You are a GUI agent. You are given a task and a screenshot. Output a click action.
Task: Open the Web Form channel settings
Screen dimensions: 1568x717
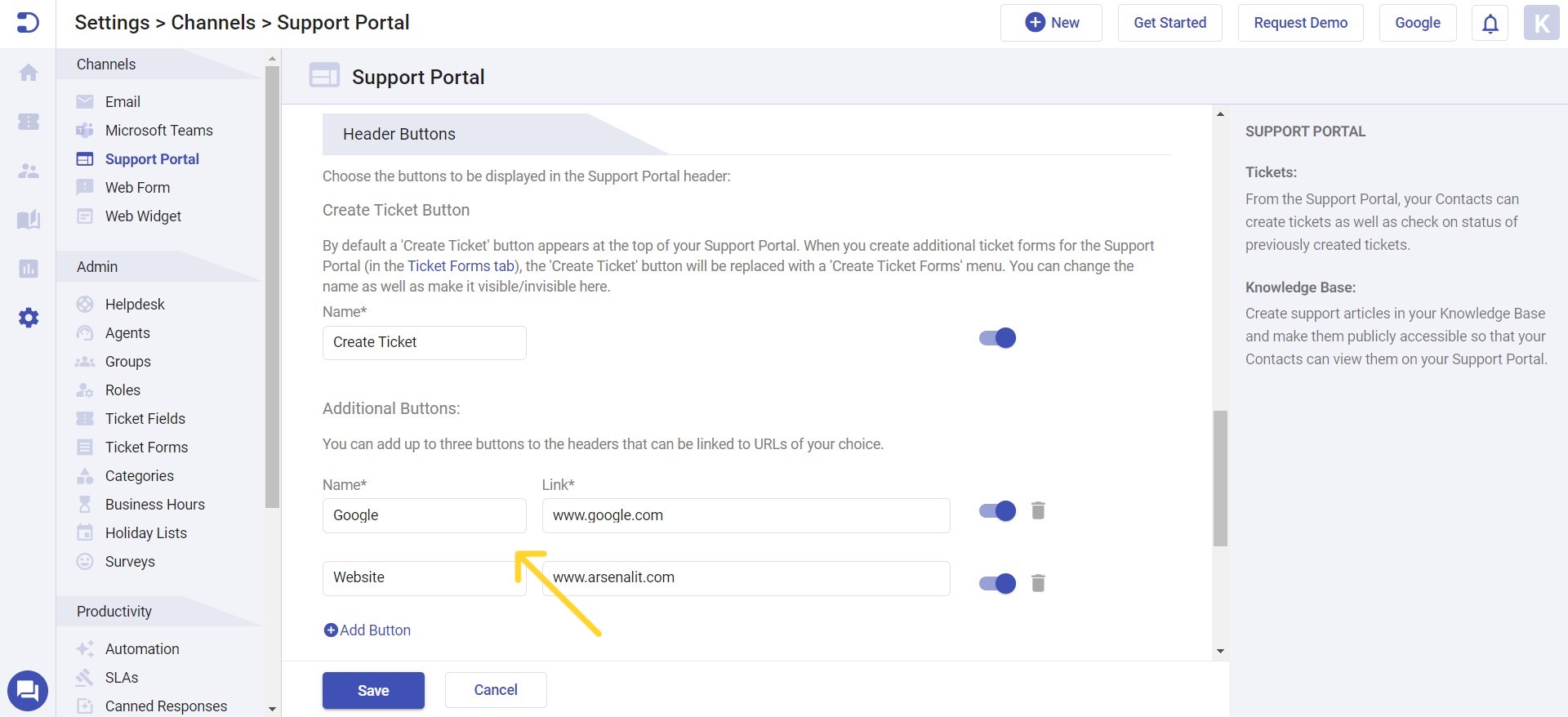point(137,188)
